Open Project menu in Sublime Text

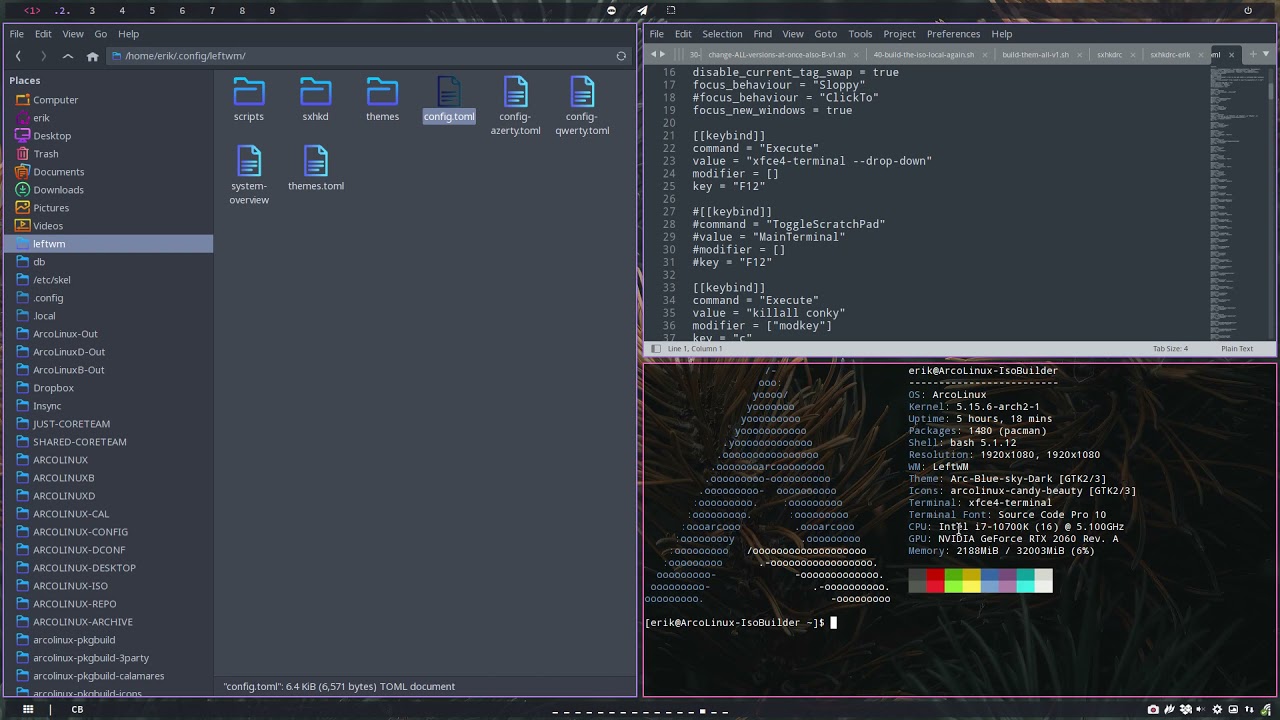[899, 34]
